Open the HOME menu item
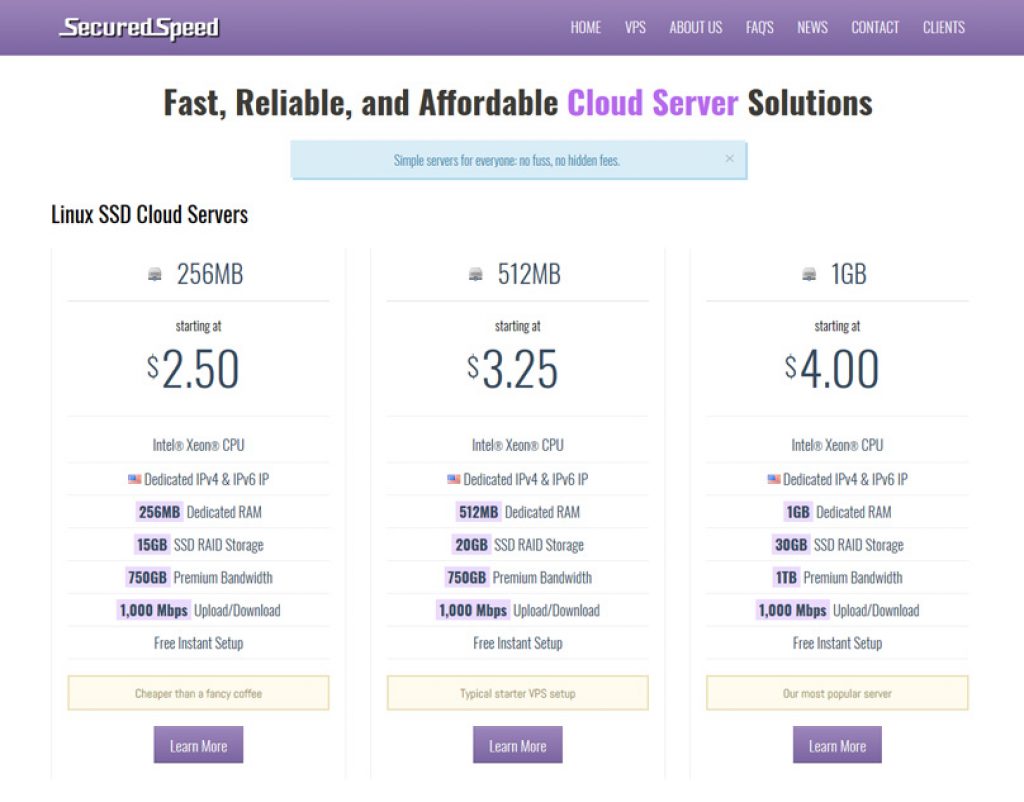 coord(585,27)
